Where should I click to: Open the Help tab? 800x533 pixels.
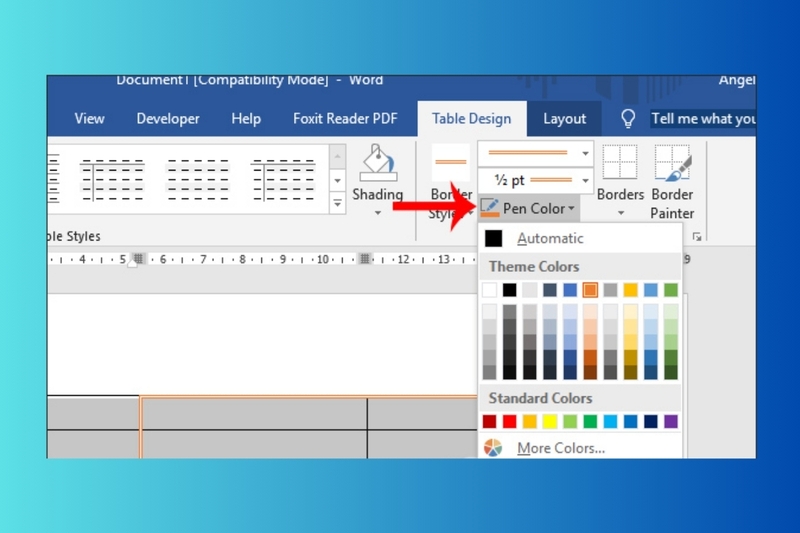[x=246, y=119]
